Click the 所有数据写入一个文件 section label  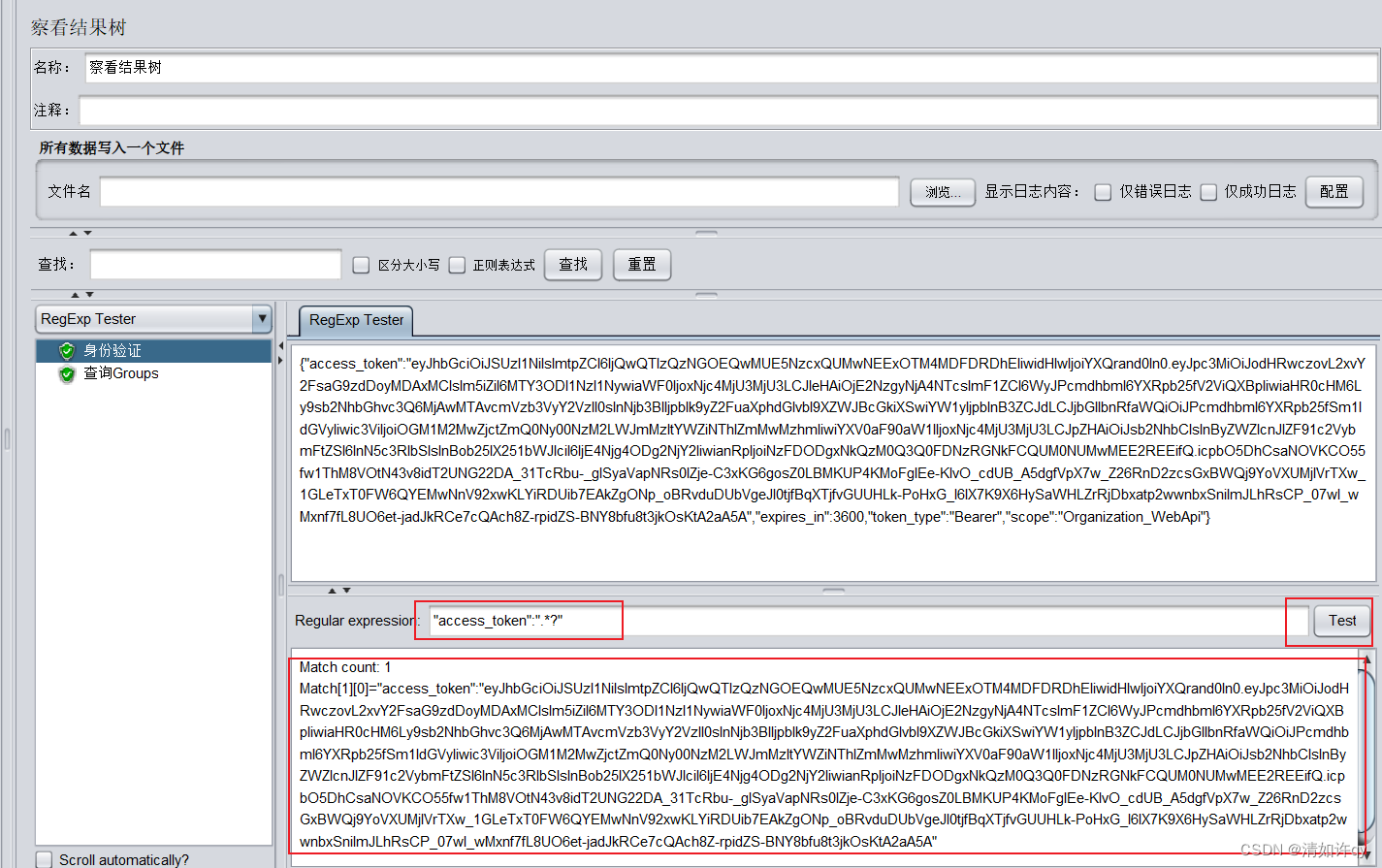point(112,148)
